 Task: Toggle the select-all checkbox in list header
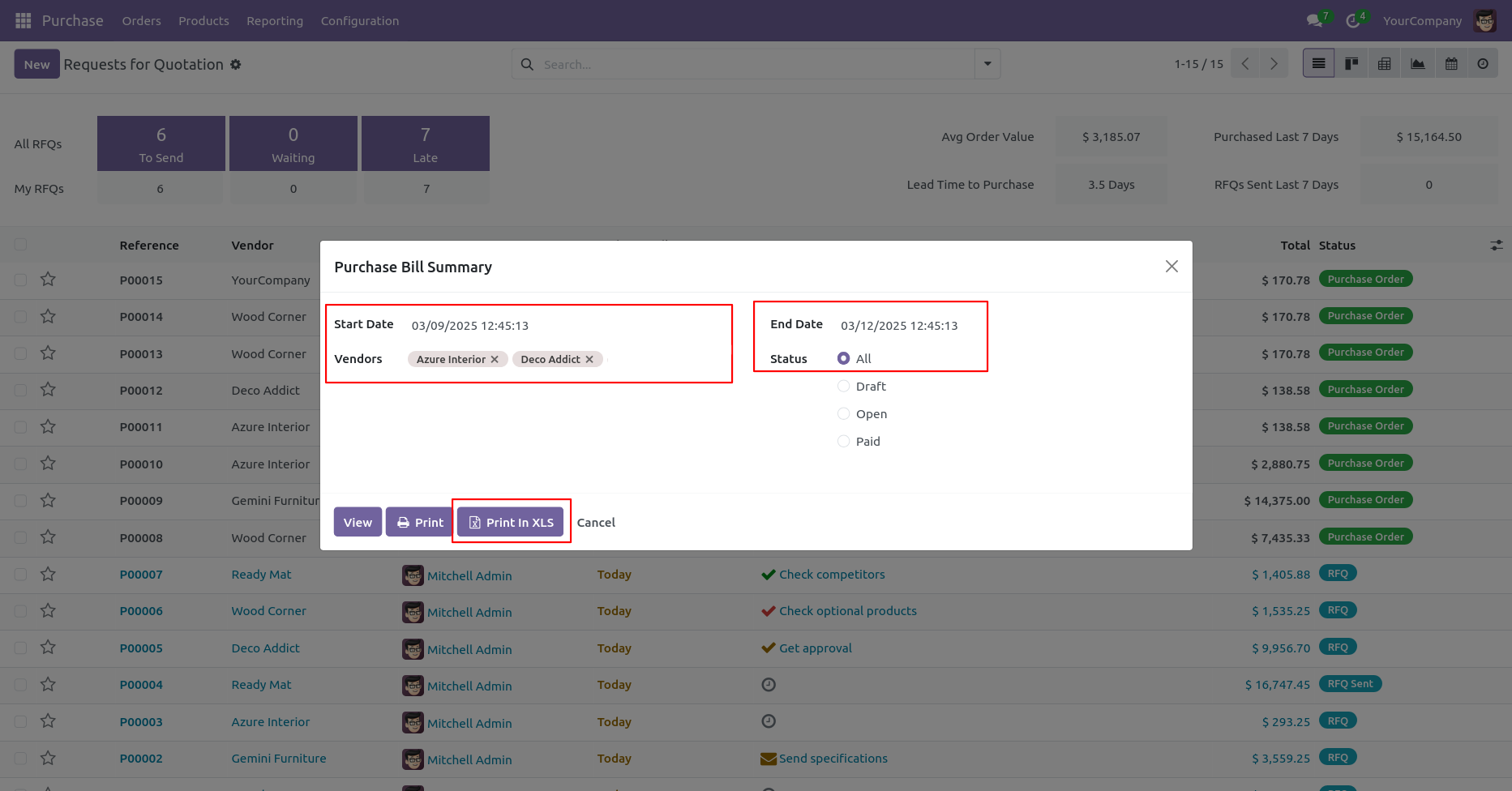click(20, 245)
